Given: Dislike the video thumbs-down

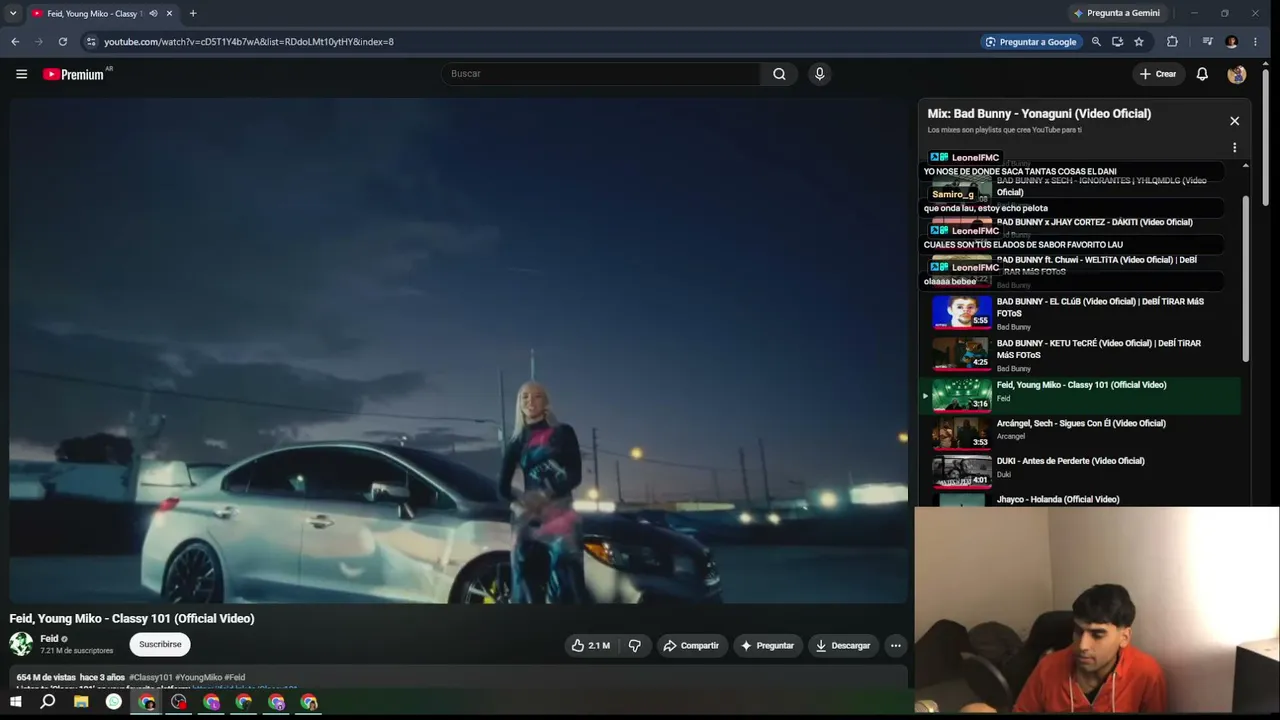Looking at the screenshot, I should tap(634, 646).
